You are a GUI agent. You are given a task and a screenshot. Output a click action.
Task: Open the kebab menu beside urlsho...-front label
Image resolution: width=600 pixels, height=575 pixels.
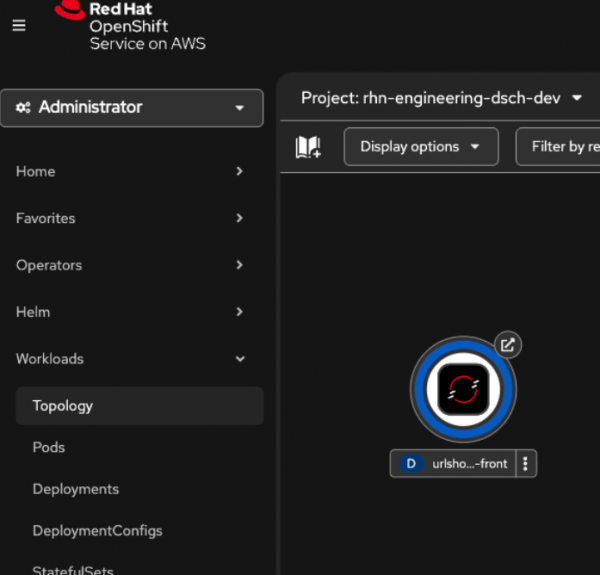(527, 463)
